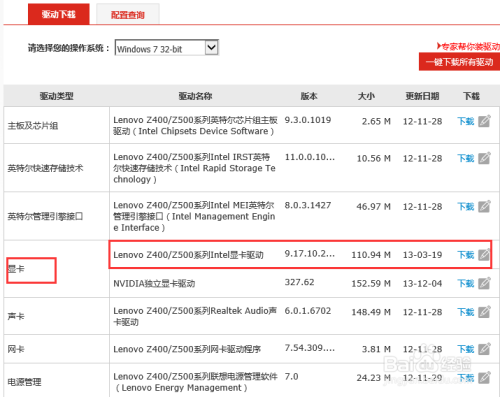Image resolution: width=500 pixels, height=397 pixels.
Task: Click the 大小 column header
Action: (366, 96)
